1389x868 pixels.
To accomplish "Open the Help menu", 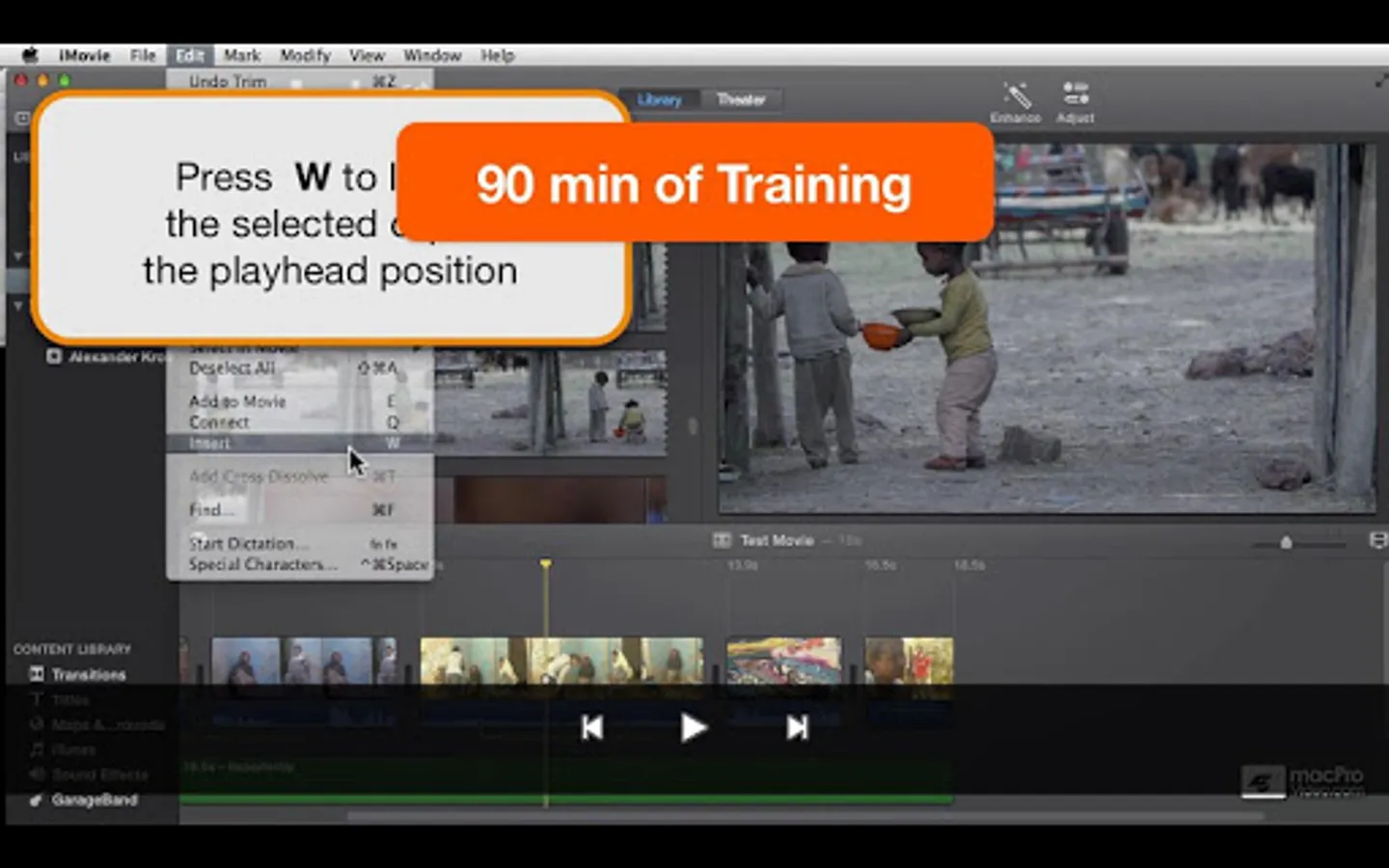I will coord(498,55).
